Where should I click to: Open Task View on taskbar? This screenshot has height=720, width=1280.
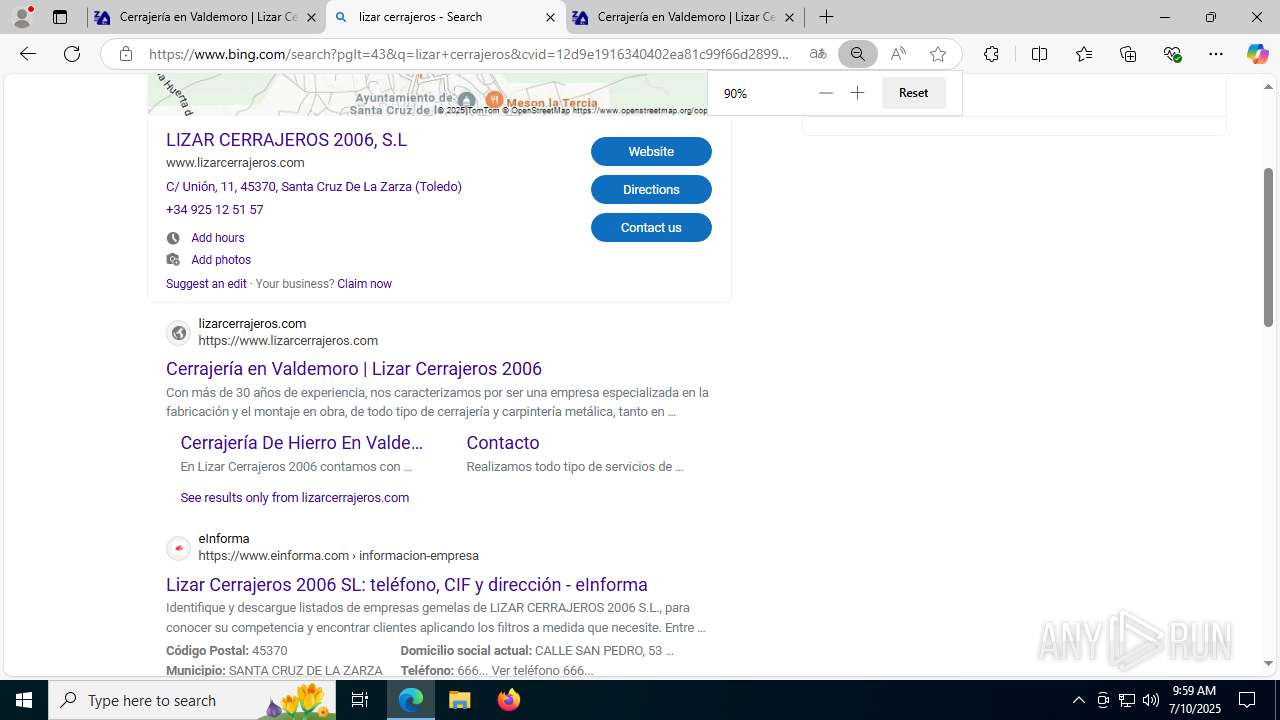point(360,700)
